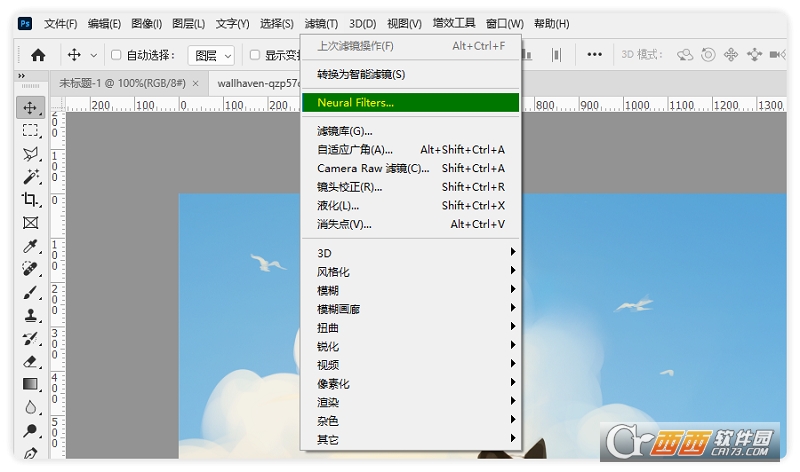Screen dimensions: 800x472
Task: Select the Polygonal Lasso tool
Action: (30, 154)
